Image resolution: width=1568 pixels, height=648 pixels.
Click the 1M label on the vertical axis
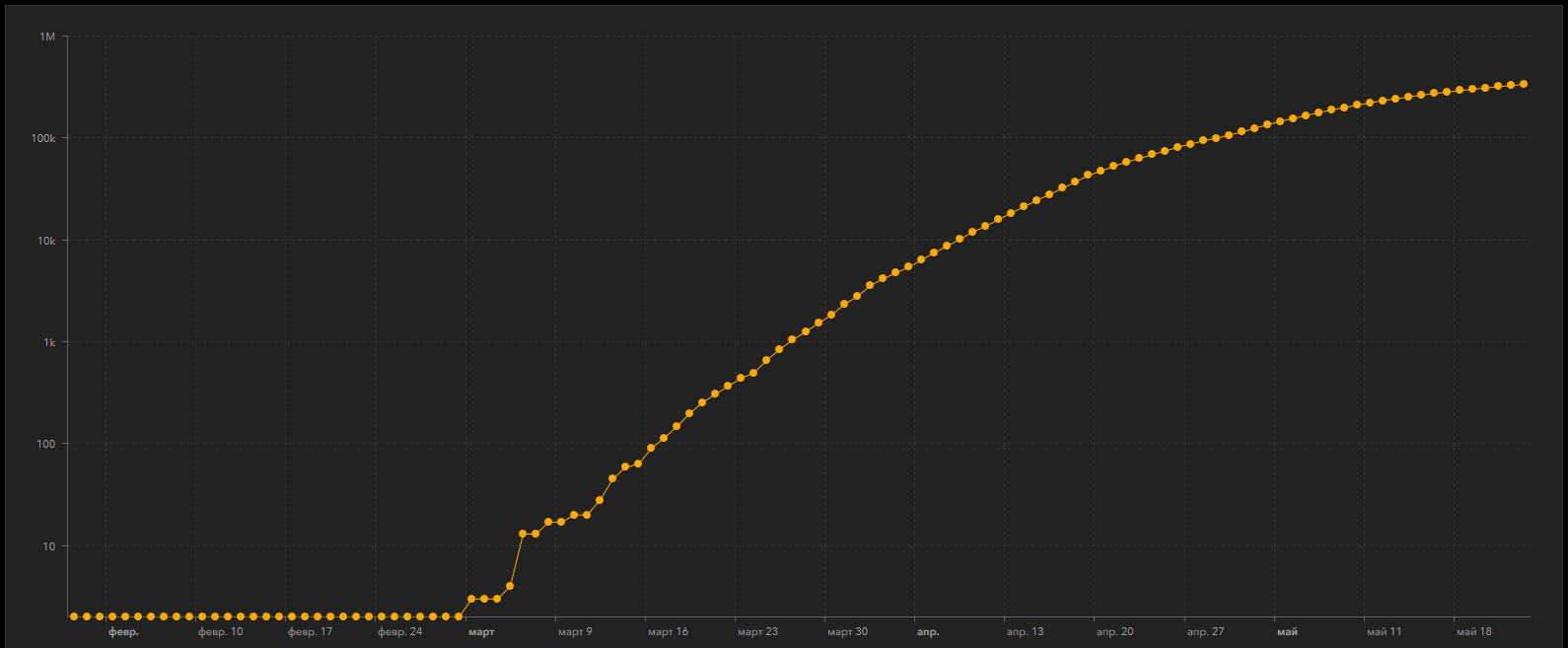(47, 36)
